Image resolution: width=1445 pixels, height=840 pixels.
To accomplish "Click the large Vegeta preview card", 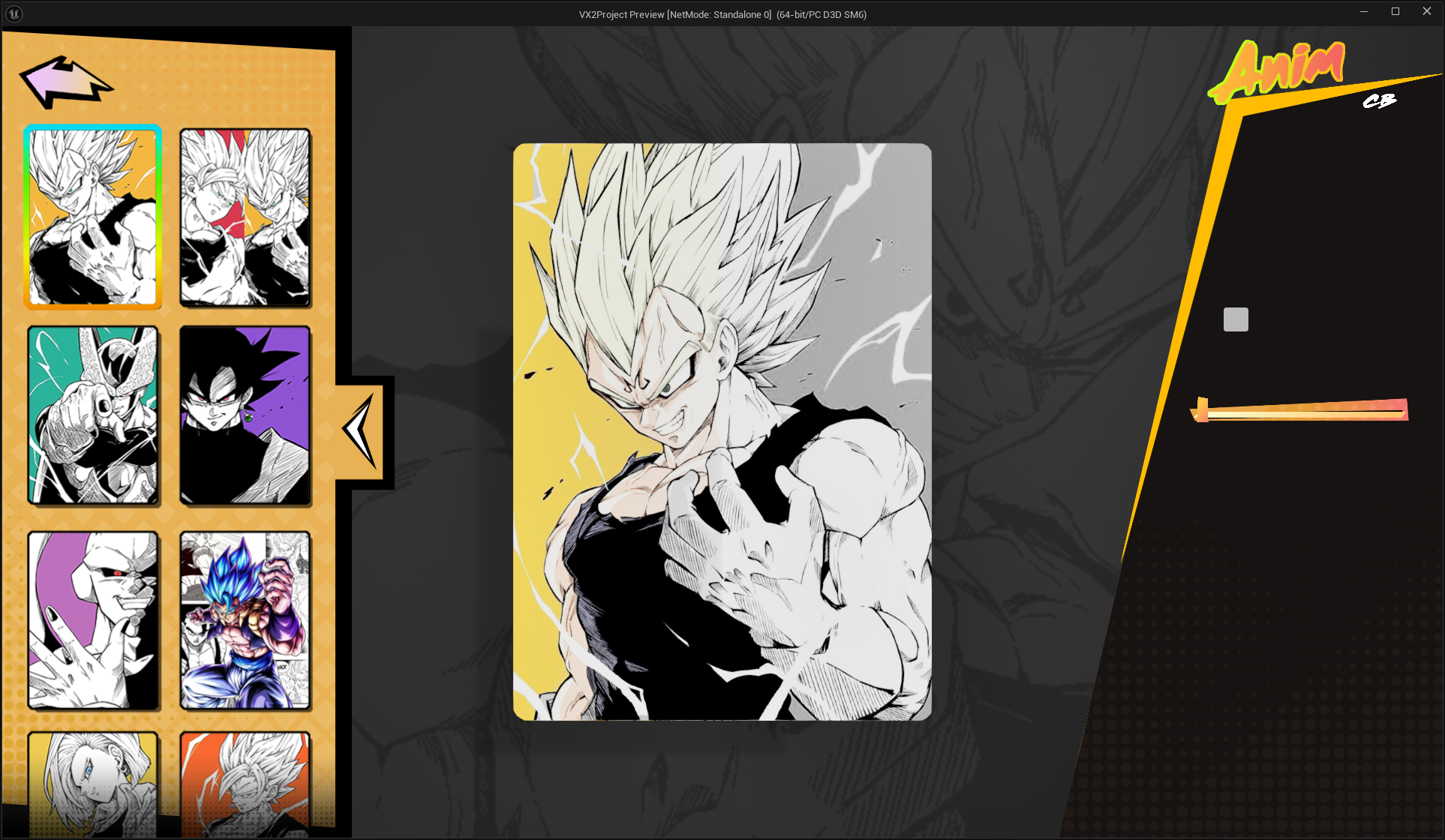I will coord(722,432).
